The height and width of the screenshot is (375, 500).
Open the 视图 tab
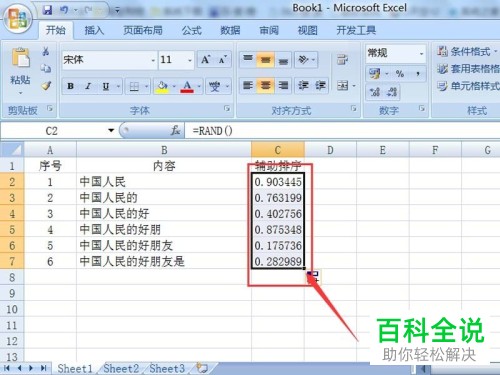coord(307,30)
